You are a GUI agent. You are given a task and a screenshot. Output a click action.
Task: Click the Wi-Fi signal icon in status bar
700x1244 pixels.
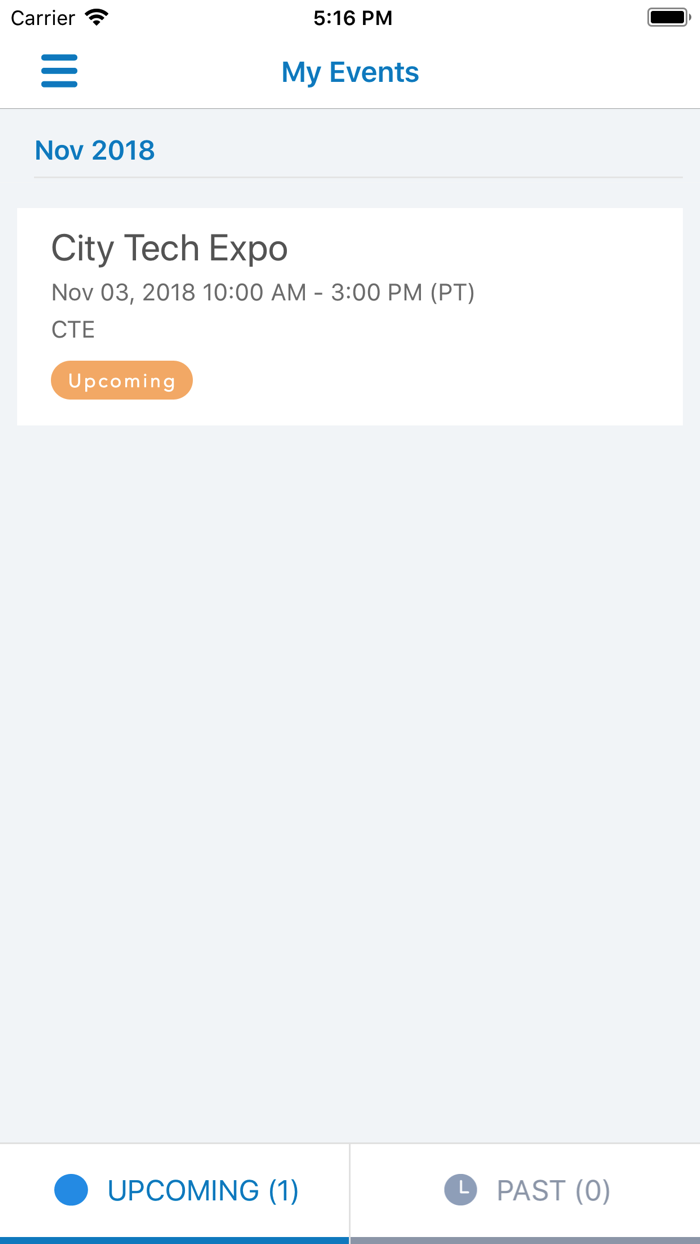[x=97, y=16]
